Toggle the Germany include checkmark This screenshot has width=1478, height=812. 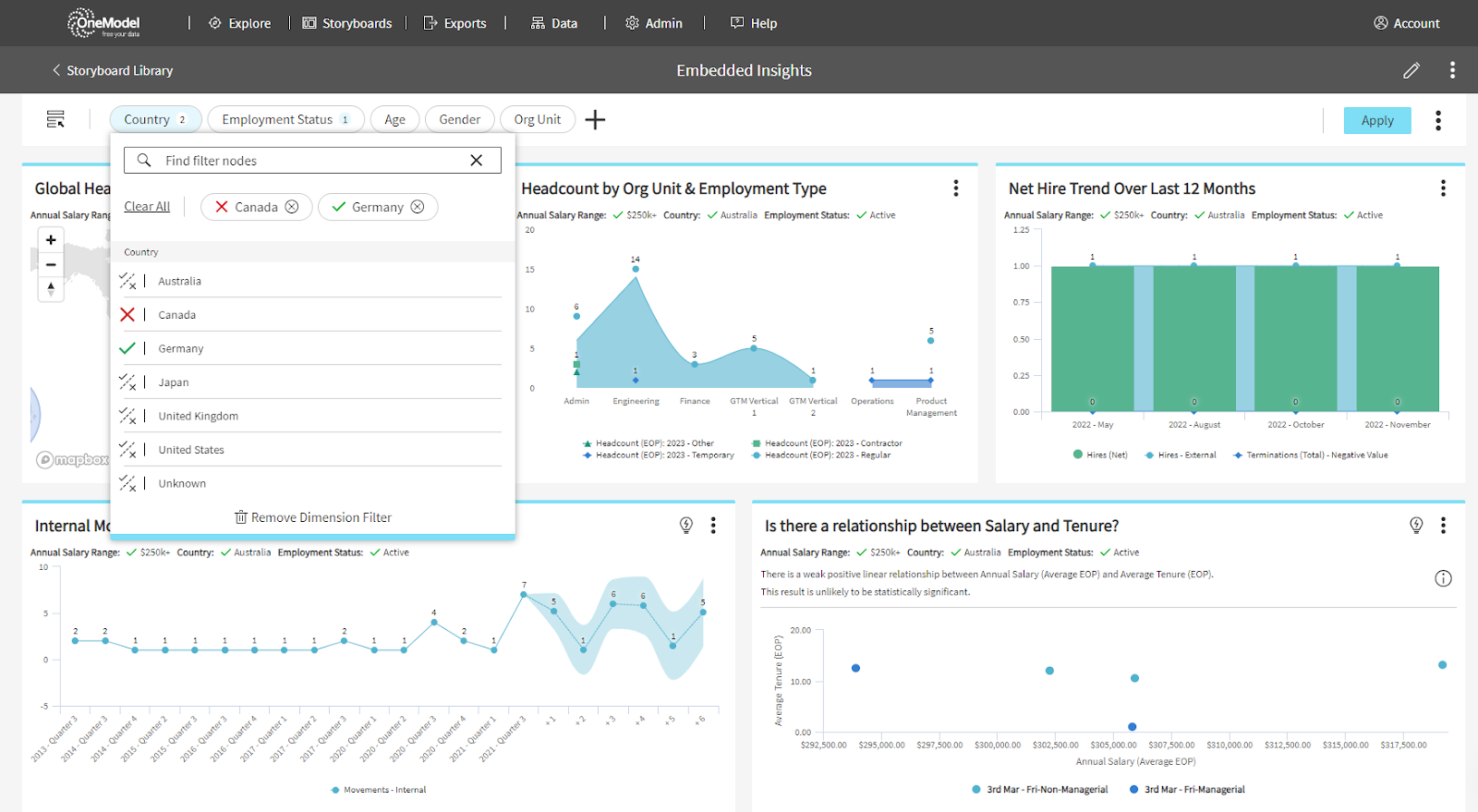click(x=127, y=348)
